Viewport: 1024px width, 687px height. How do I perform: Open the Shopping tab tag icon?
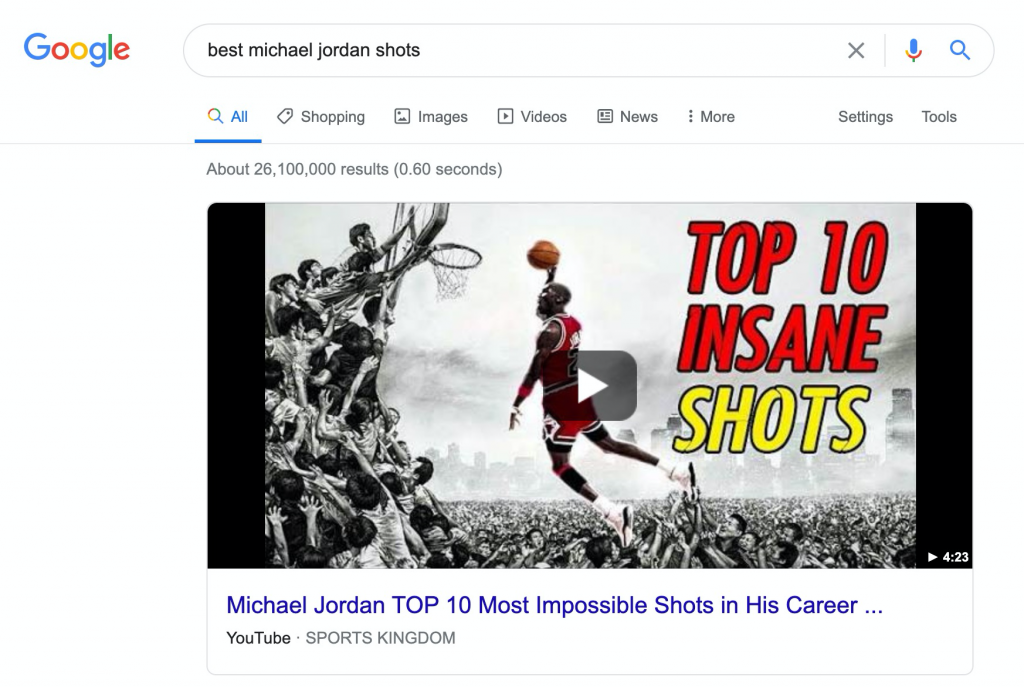(285, 116)
